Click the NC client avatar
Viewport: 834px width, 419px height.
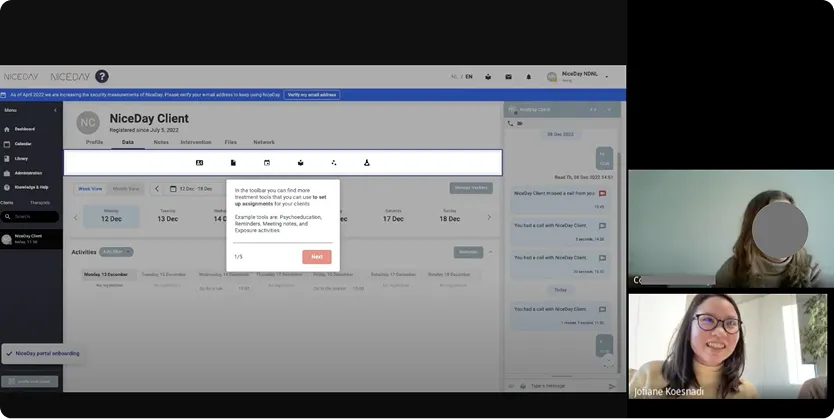(88, 123)
